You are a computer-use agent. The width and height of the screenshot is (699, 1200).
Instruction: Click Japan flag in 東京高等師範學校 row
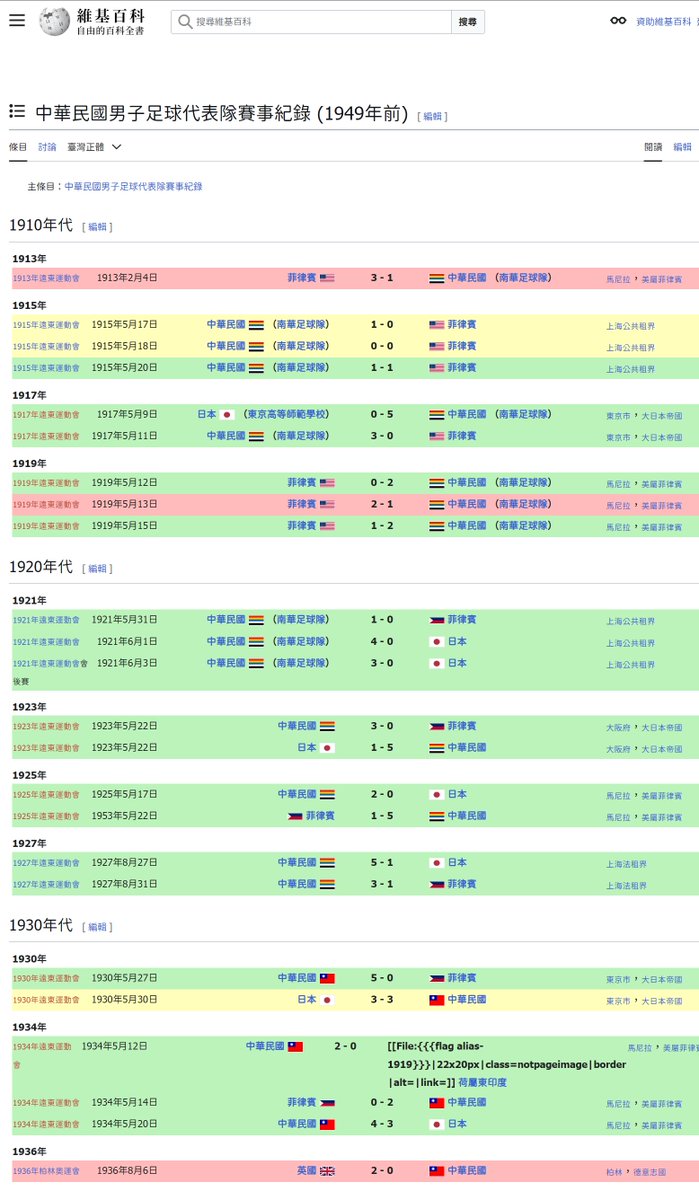pos(227,414)
